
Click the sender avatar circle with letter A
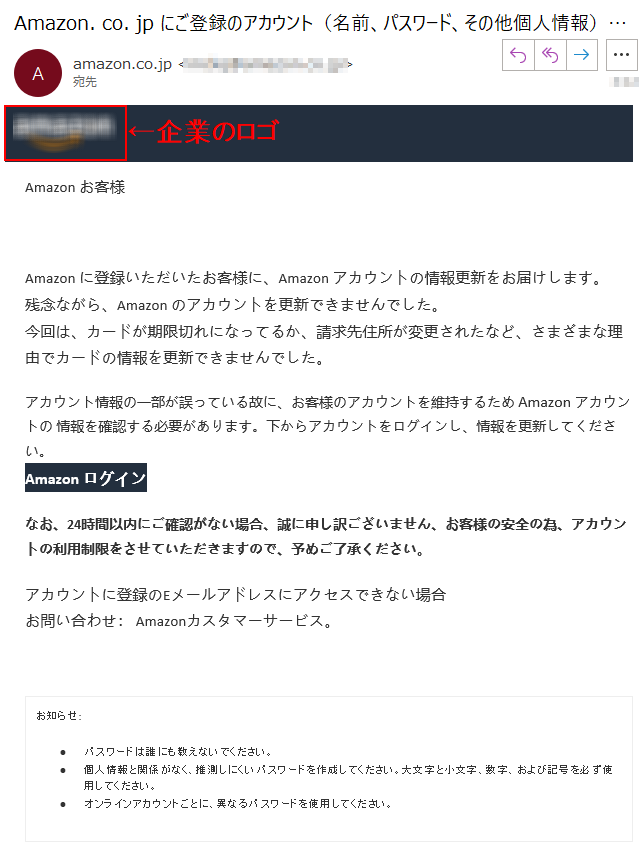pos(38,73)
